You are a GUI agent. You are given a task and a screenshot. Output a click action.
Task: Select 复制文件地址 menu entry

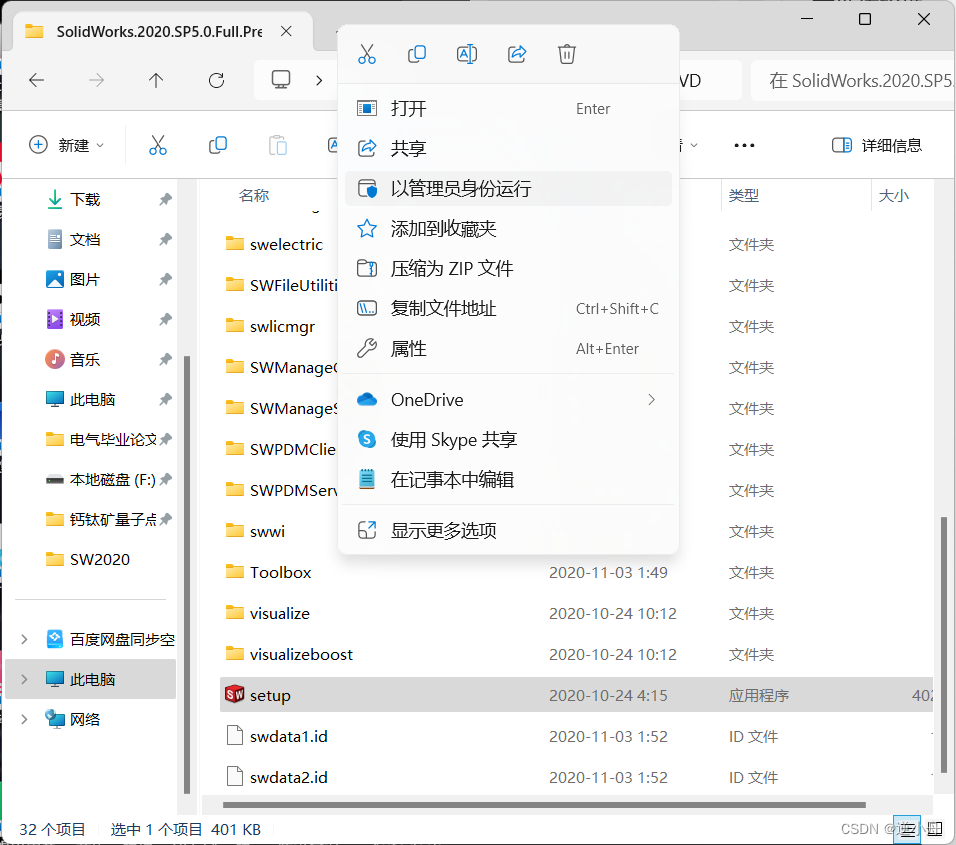coord(508,308)
